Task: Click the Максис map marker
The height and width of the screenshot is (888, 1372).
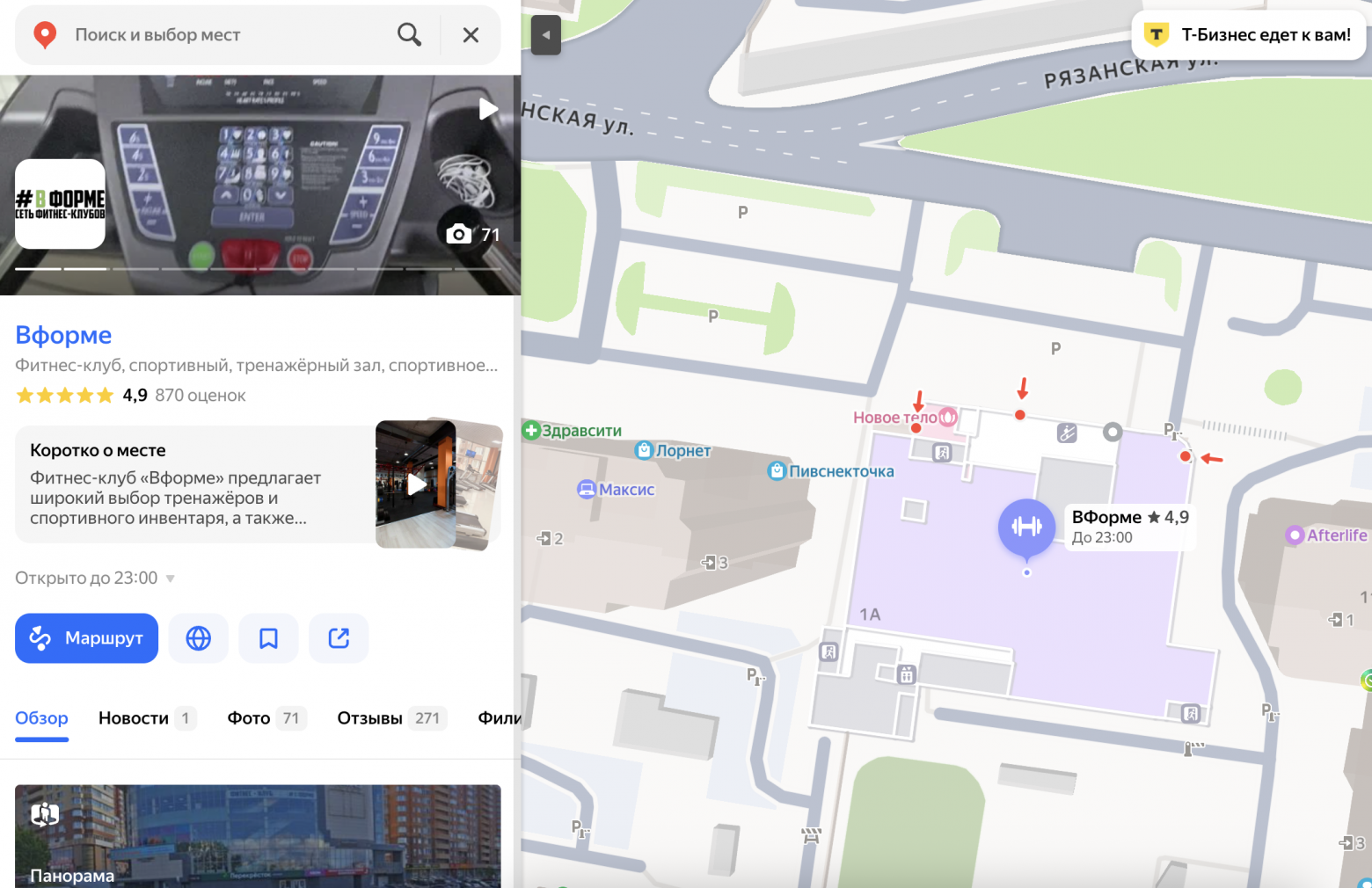Action: (x=617, y=490)
